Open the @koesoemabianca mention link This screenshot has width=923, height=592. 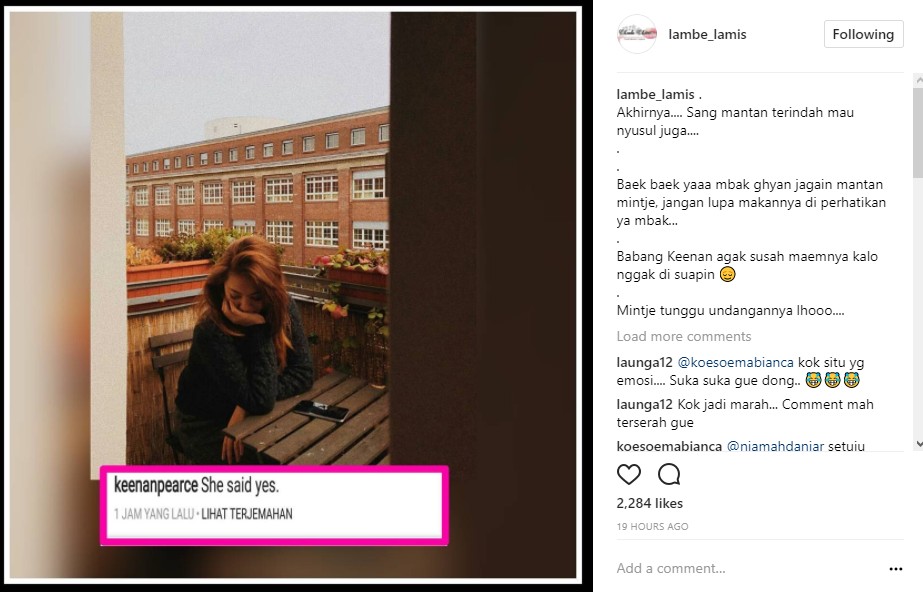tap(735, 362)
